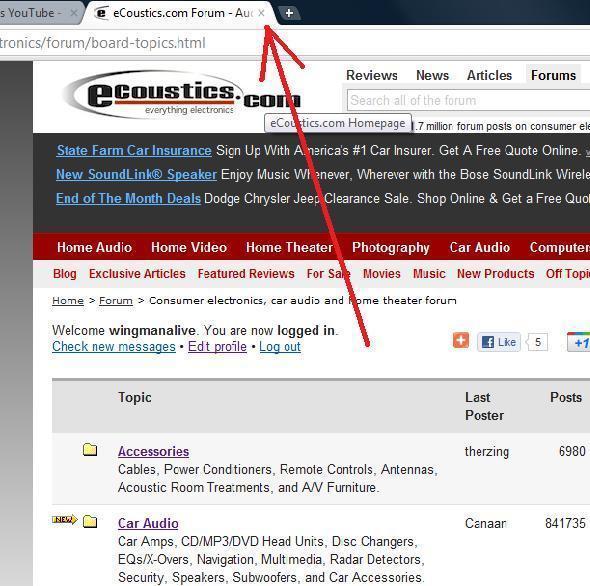
Task: Open the Accessories forum topic
Action: pos(154,451)
